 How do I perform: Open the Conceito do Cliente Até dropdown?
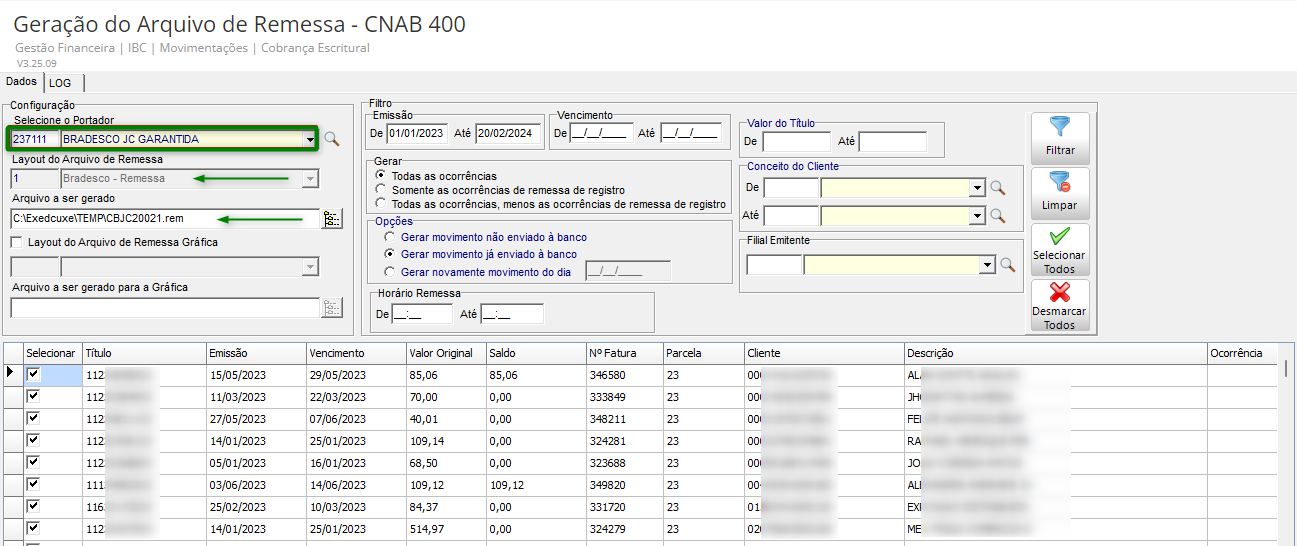click(x=976, y=215)
